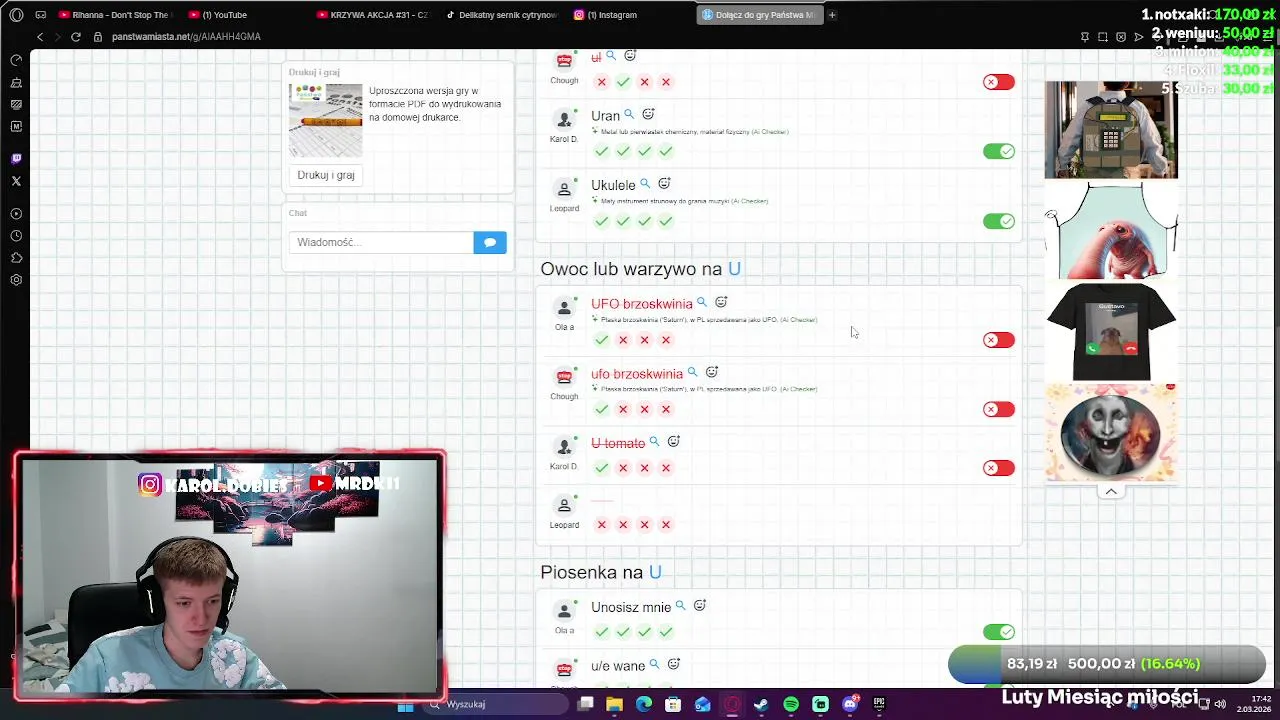This screenshot has width=1280, height=720.
Task: Click the AI Checker link under Ukulele
Action: click(x=749, y=201)
